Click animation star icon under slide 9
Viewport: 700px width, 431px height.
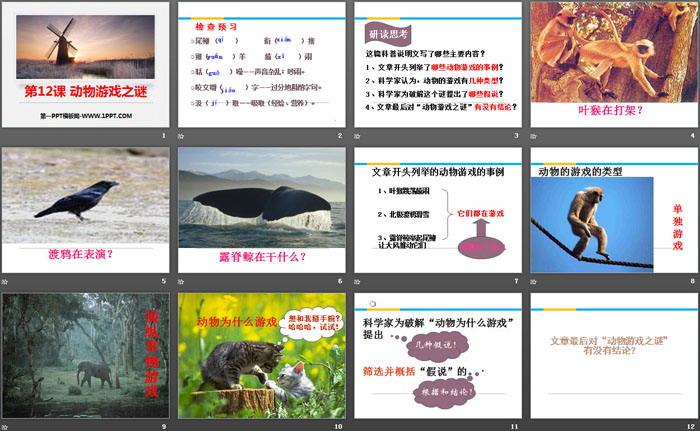tap(4, 427)
